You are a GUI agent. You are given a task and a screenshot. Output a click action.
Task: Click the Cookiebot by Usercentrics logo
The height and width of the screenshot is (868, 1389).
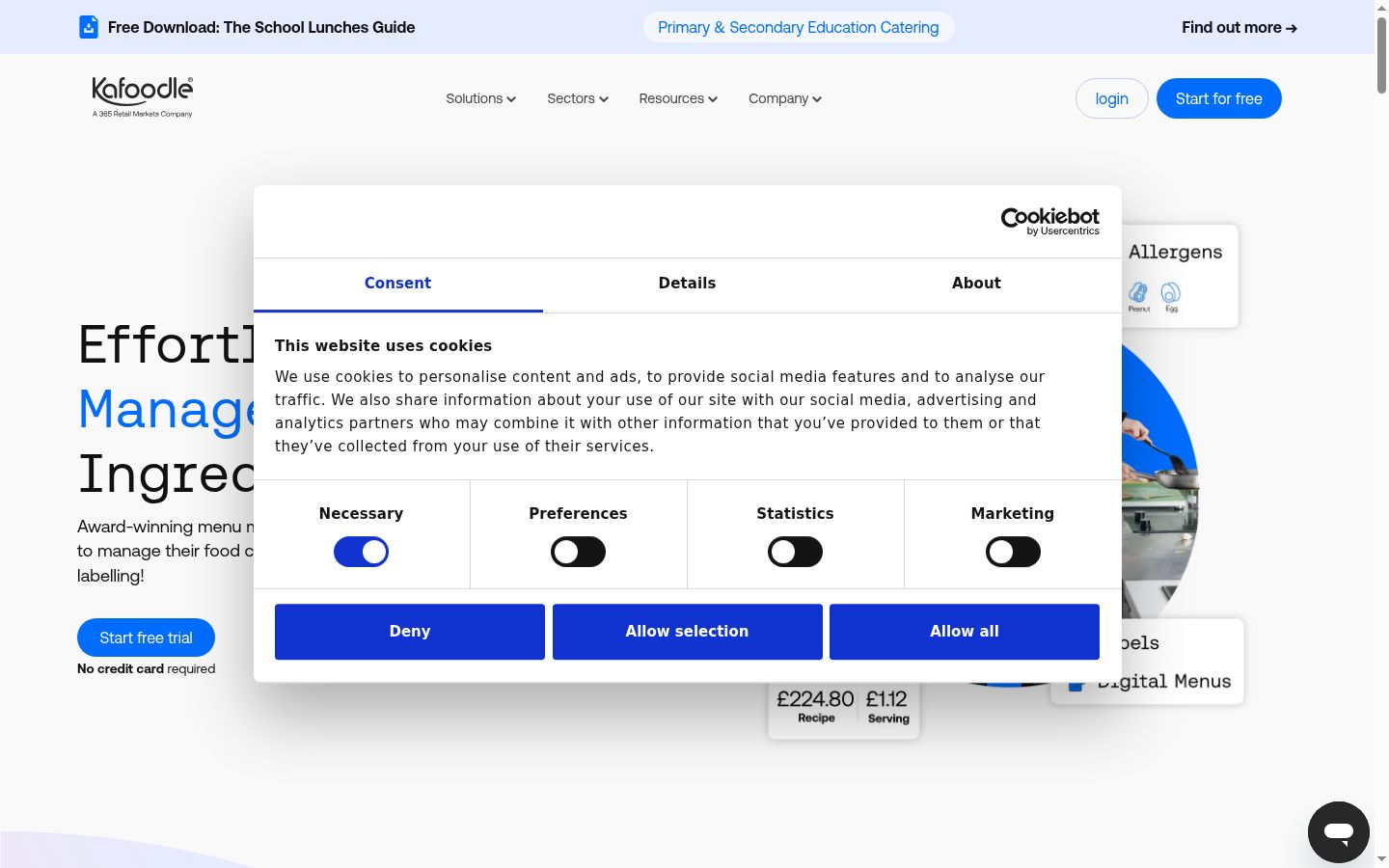click(x=1049, y=221)
